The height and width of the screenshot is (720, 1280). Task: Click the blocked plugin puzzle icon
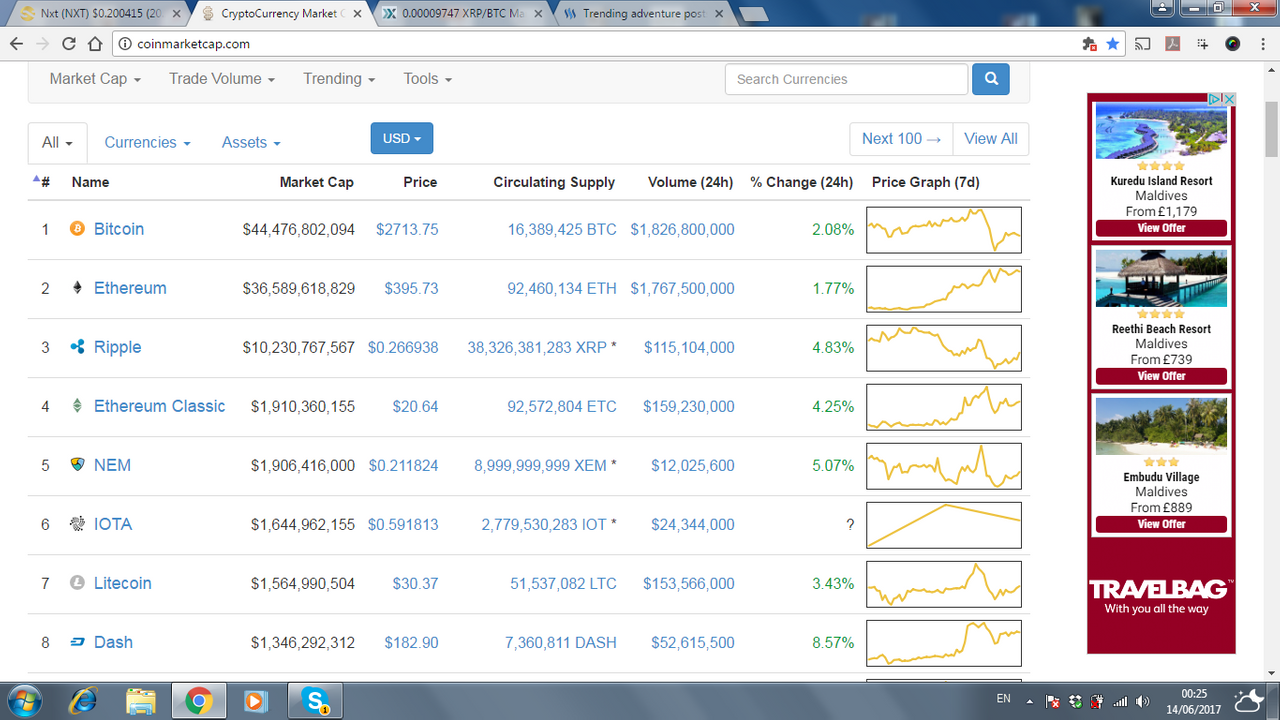pos(1090,44)
